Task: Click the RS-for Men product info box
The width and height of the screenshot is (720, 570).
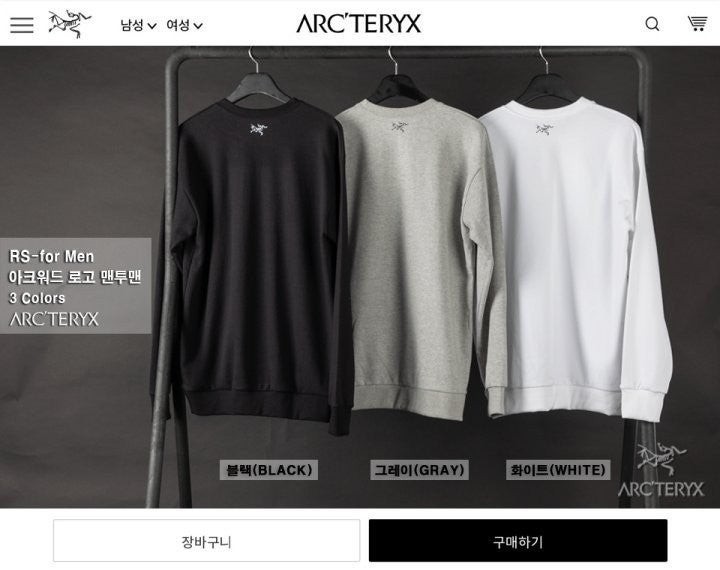Action: pos(75,286)
